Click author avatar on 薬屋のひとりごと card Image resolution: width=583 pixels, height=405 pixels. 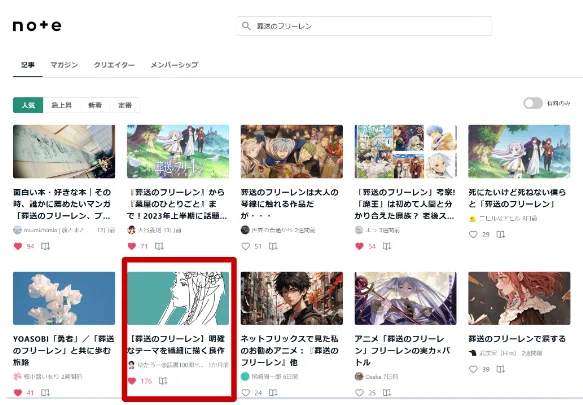(131, 230)
